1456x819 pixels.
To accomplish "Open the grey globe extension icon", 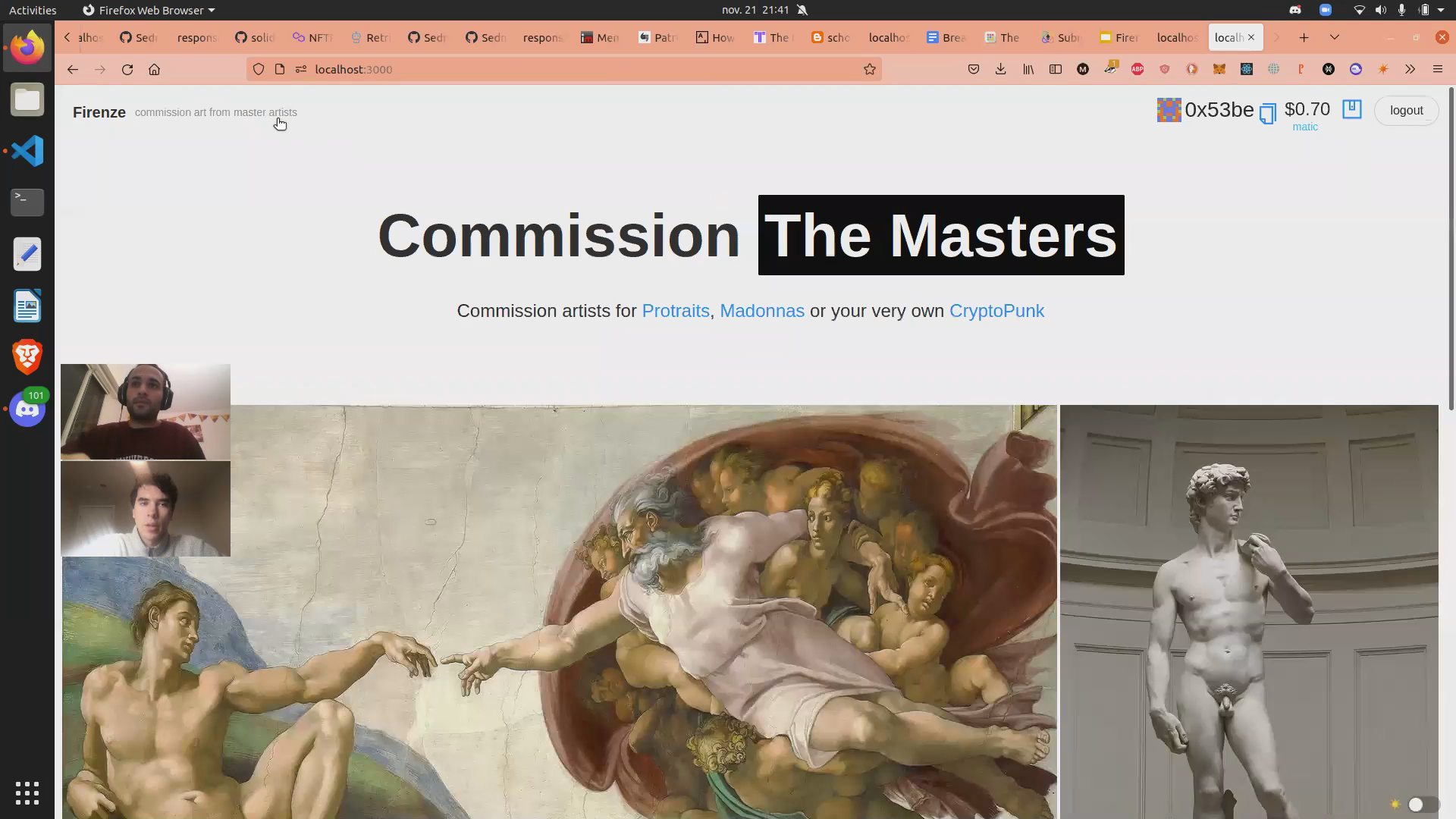I will click(x=1274, y=69).
